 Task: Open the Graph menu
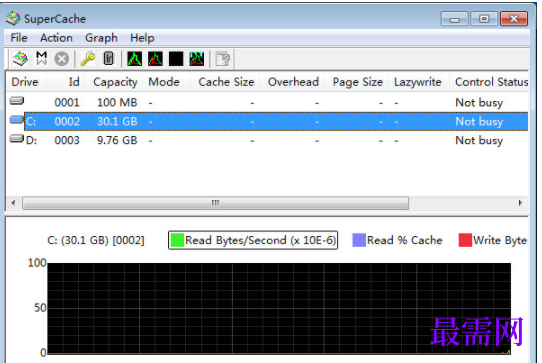[x=101, y=38]
